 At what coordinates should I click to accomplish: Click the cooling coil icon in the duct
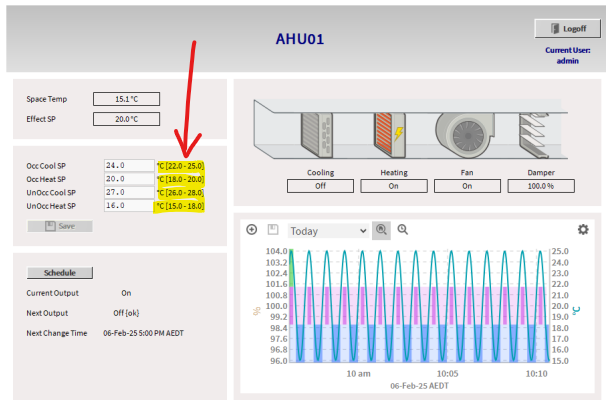coord(321,132)
